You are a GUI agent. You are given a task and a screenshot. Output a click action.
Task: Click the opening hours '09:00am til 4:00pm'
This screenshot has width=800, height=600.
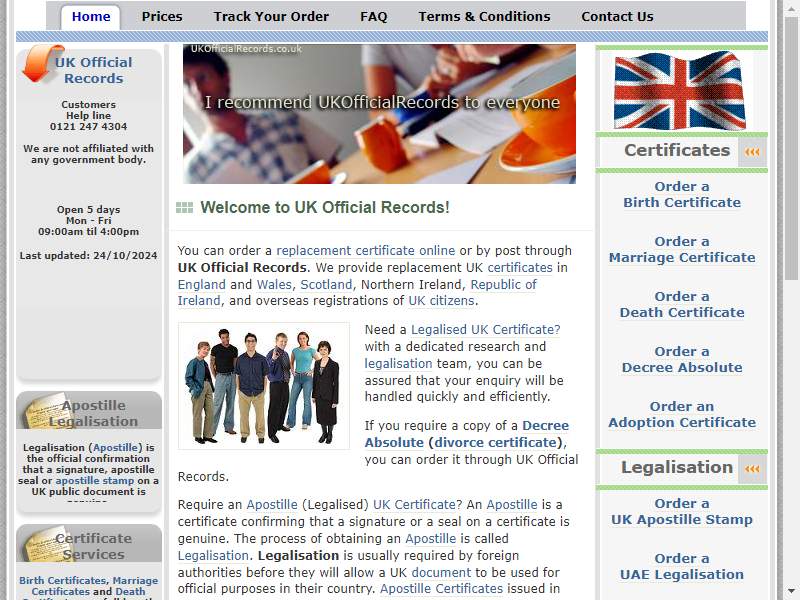(x=88, y=232)
